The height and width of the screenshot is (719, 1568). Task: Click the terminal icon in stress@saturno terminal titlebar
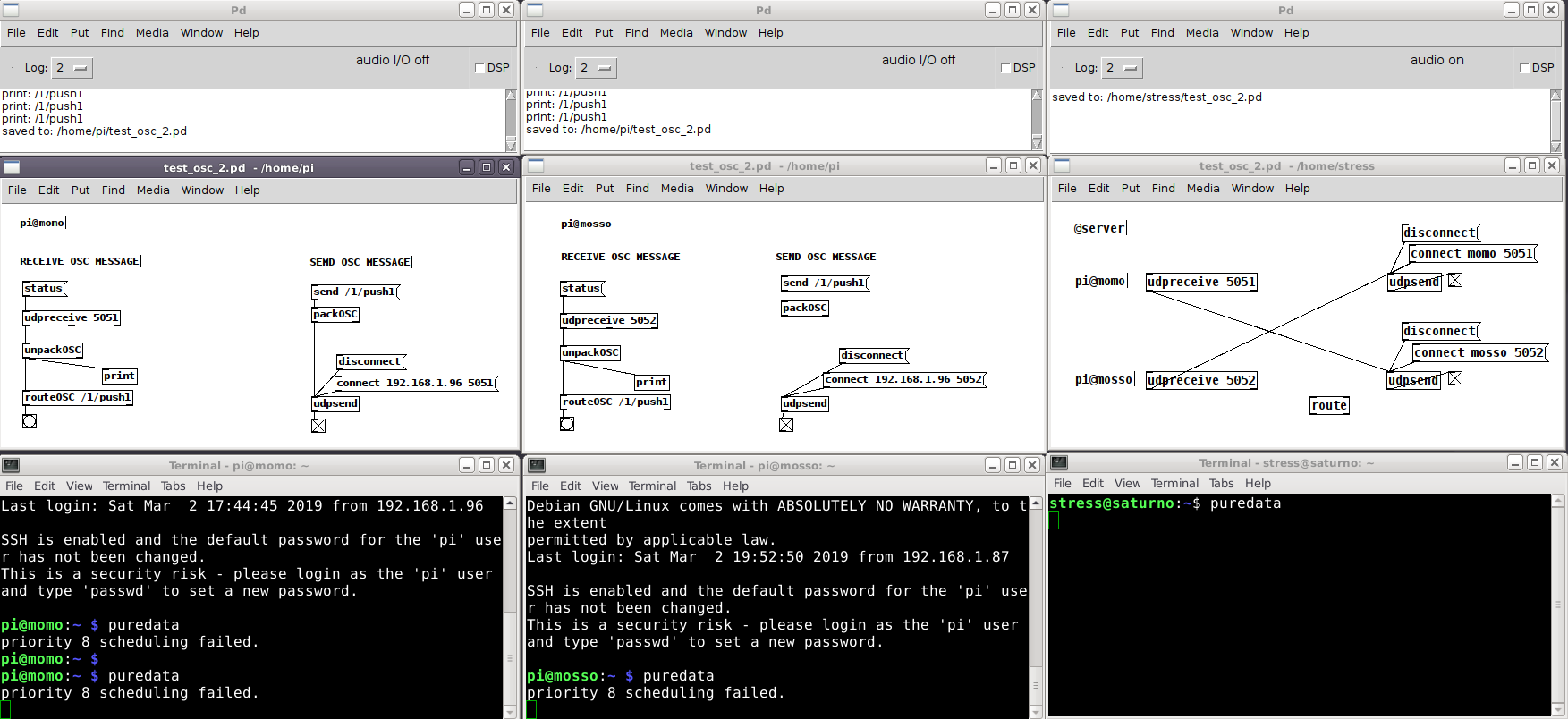(x=1059, y=462)
